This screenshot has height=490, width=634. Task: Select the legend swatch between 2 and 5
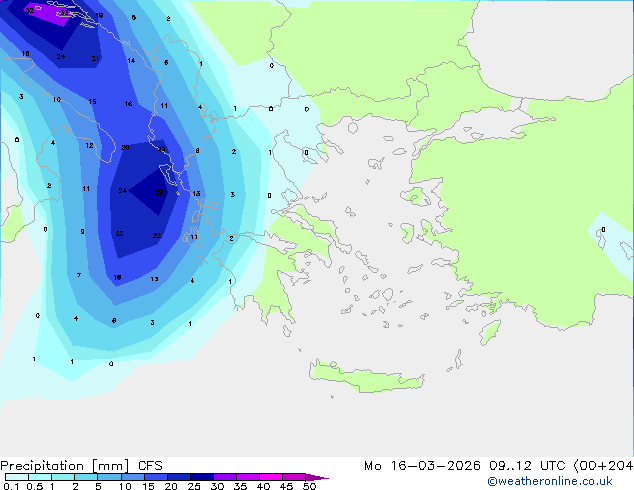[x=86, y=477]
